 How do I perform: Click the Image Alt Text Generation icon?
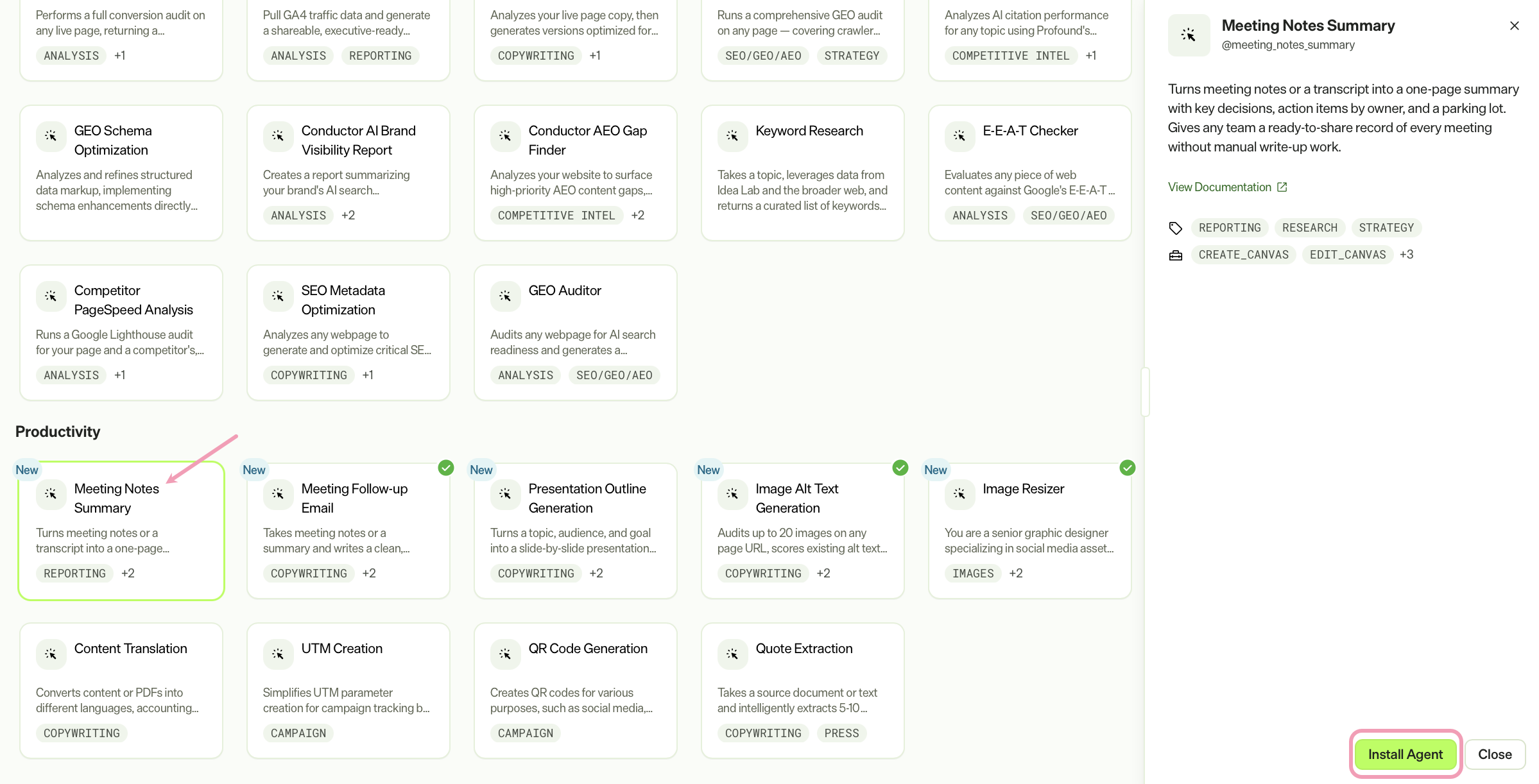click(732, 494)
